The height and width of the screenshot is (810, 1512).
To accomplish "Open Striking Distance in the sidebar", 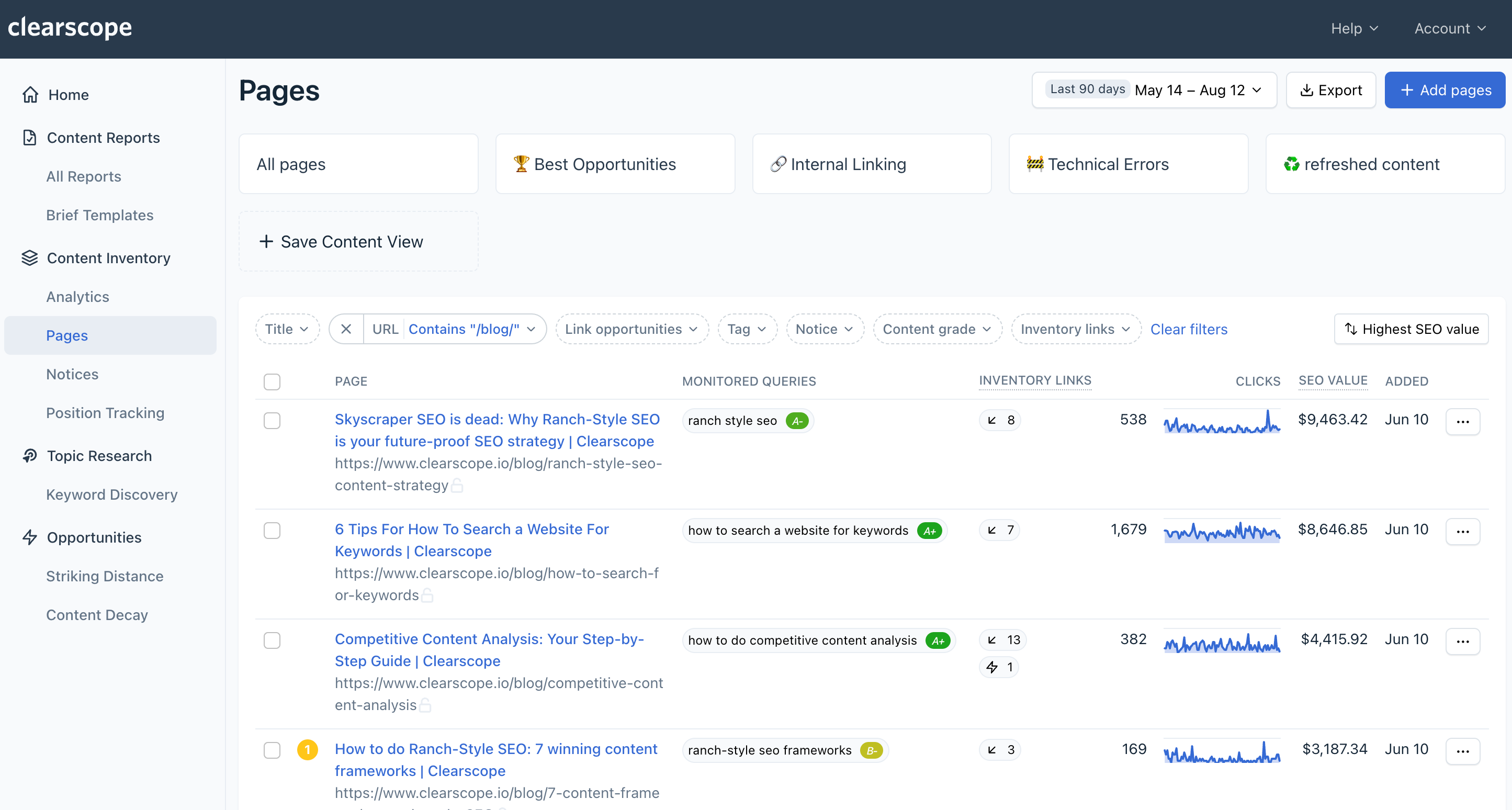I will (105, 576).
